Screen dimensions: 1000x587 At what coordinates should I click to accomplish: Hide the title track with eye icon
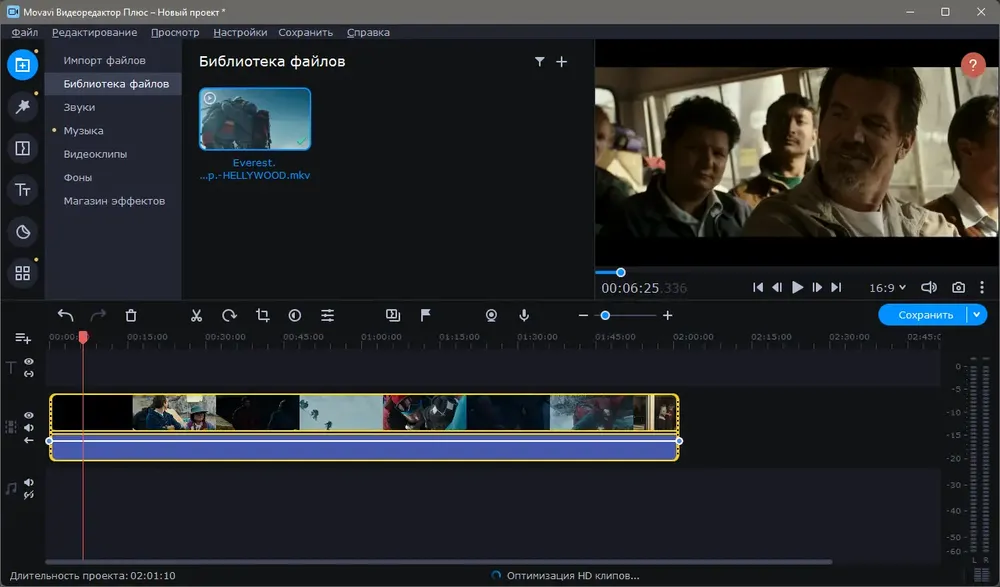pyautogui.click(x=29, y=361)
